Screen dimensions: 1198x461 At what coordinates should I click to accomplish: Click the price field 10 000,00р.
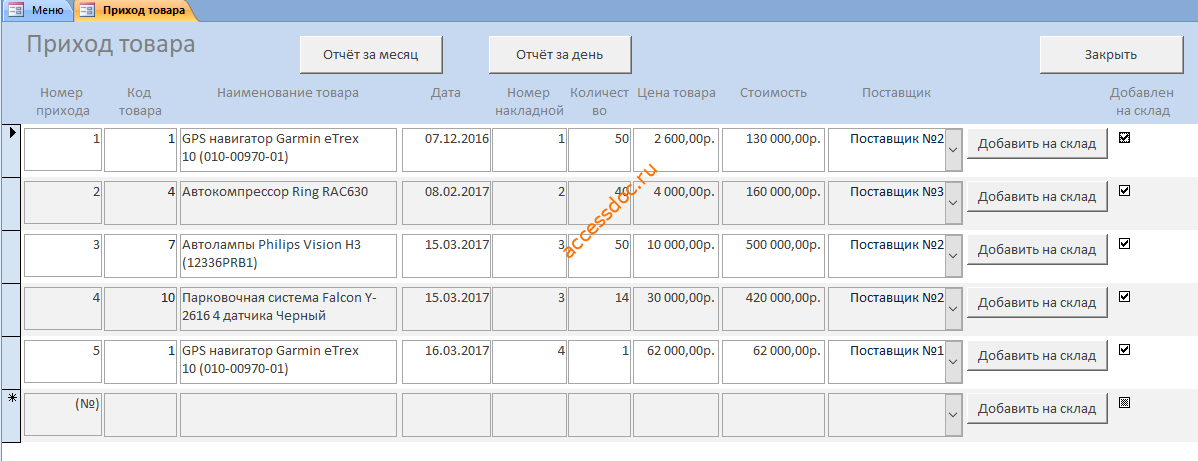(x=675, y=256)
